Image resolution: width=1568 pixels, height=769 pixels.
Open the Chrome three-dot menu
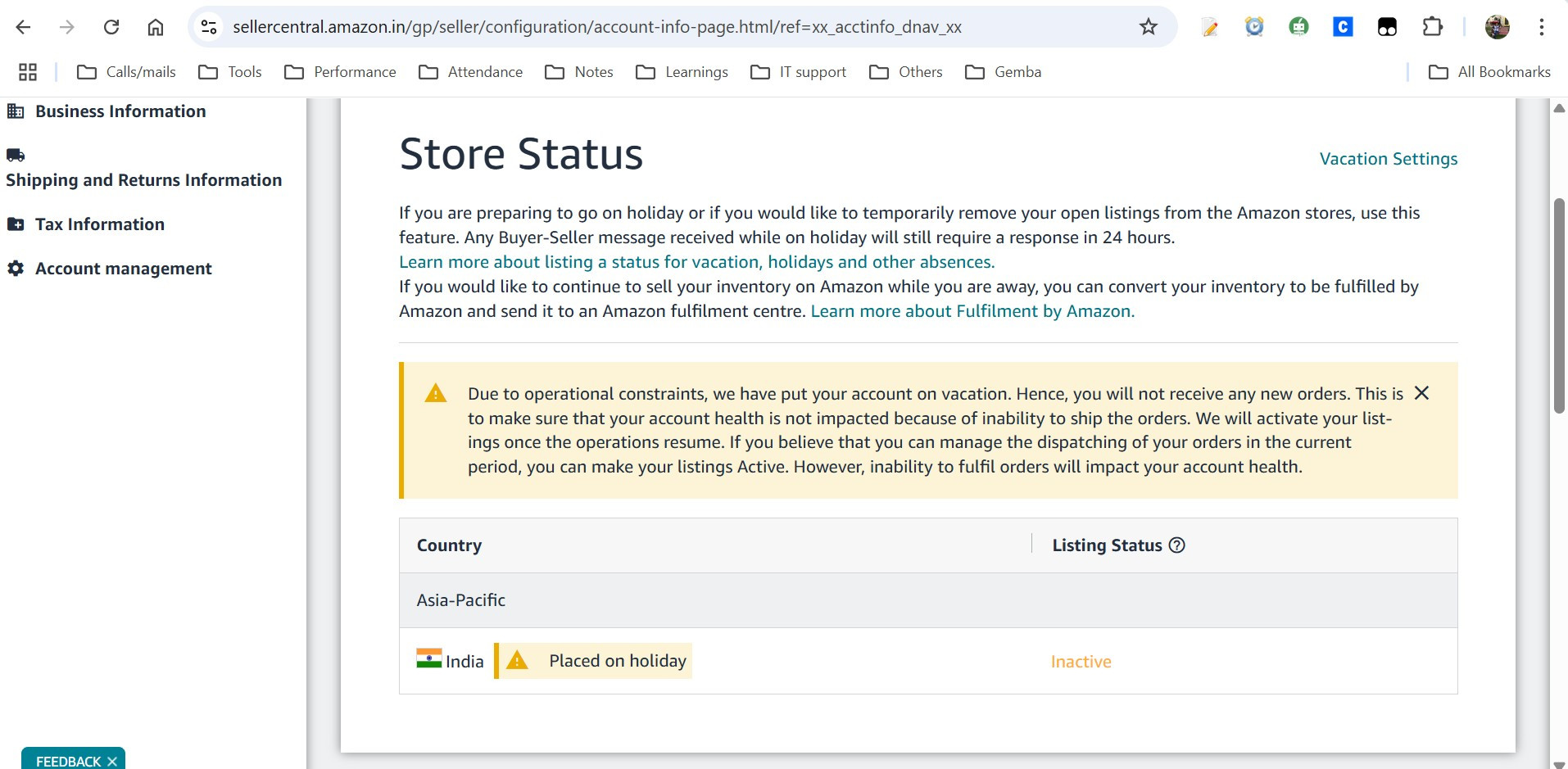(x=1542, y=27)
